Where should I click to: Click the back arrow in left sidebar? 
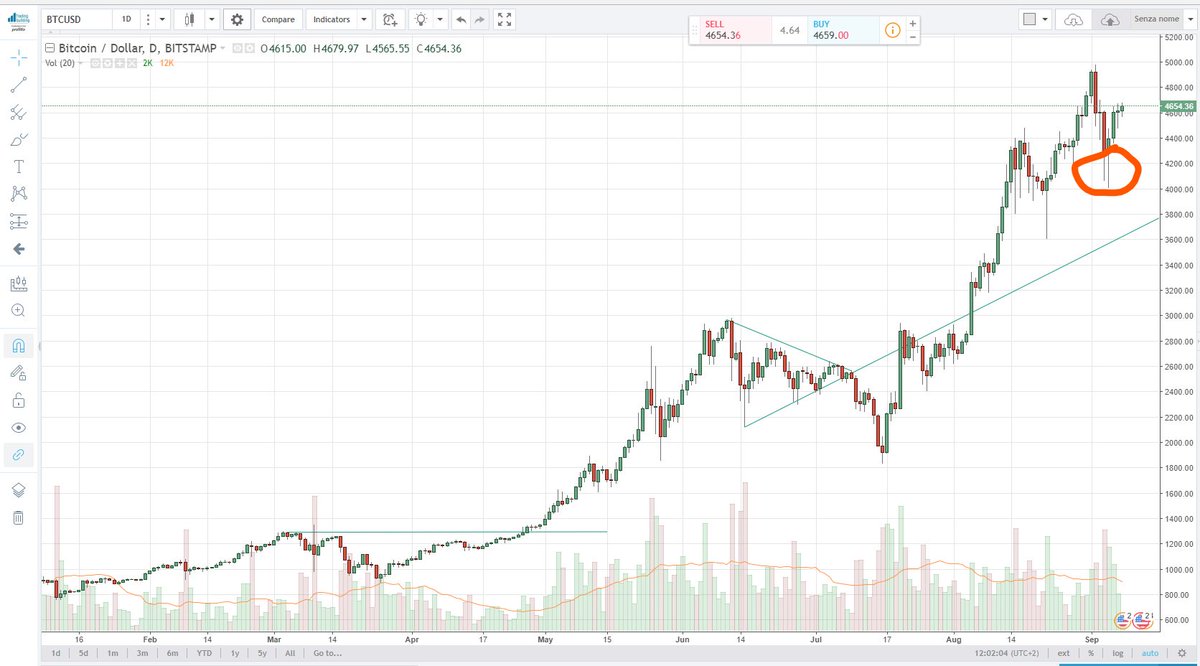point(18,248)
